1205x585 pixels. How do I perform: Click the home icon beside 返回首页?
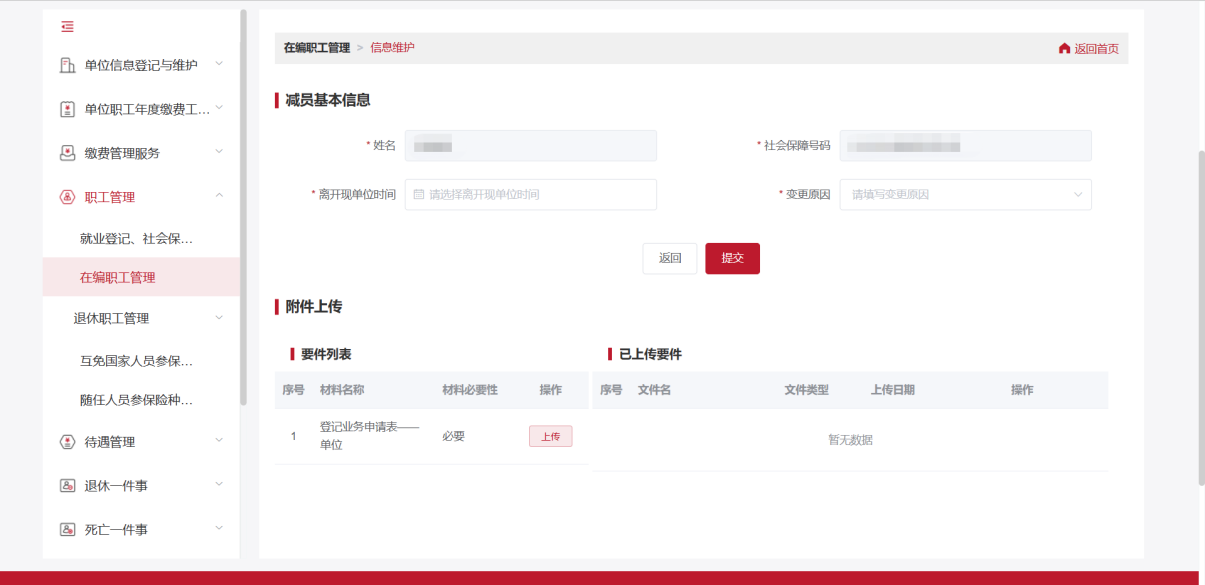click(1064, 47)
